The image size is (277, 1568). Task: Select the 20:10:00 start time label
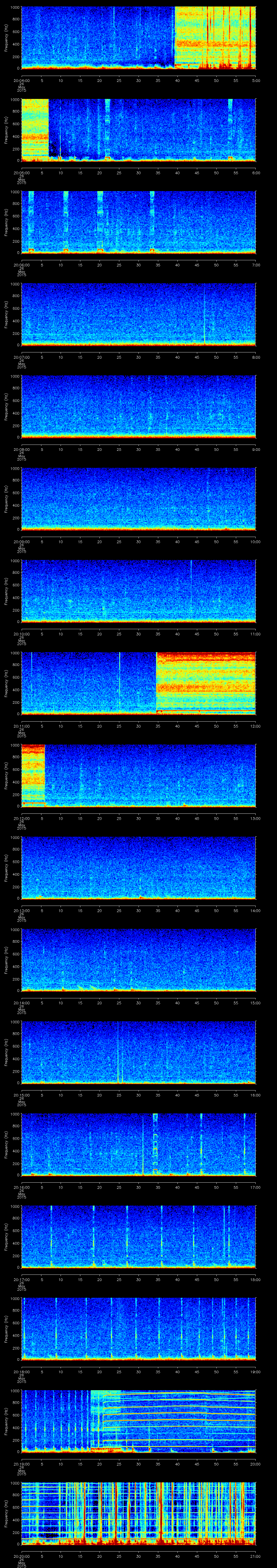point(21,634)
